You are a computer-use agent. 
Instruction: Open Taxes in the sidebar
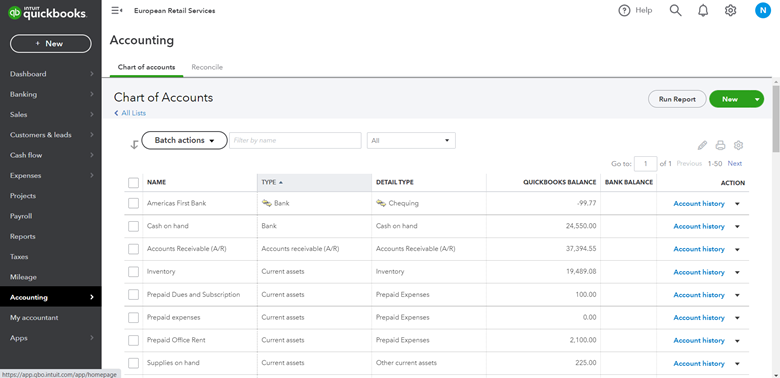pos(51,257)
